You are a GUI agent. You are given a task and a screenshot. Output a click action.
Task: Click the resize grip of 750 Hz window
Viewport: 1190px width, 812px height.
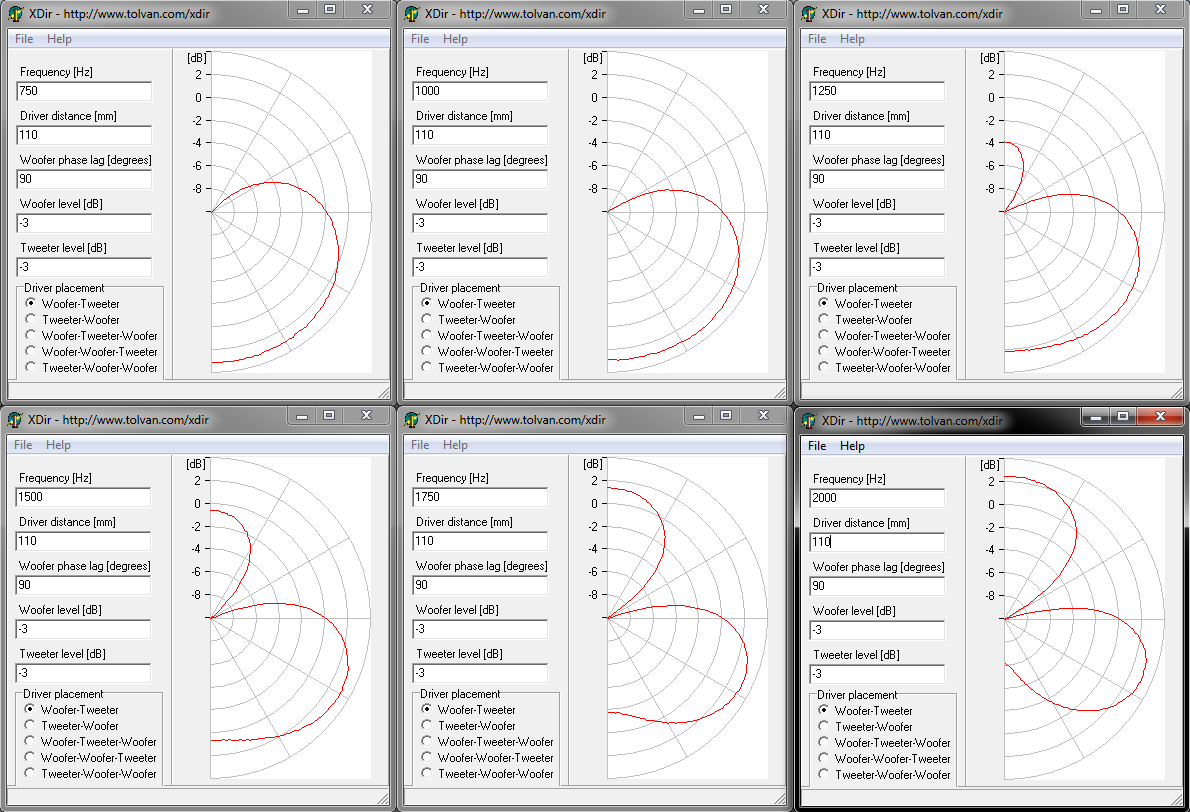(x=384, y=392)
